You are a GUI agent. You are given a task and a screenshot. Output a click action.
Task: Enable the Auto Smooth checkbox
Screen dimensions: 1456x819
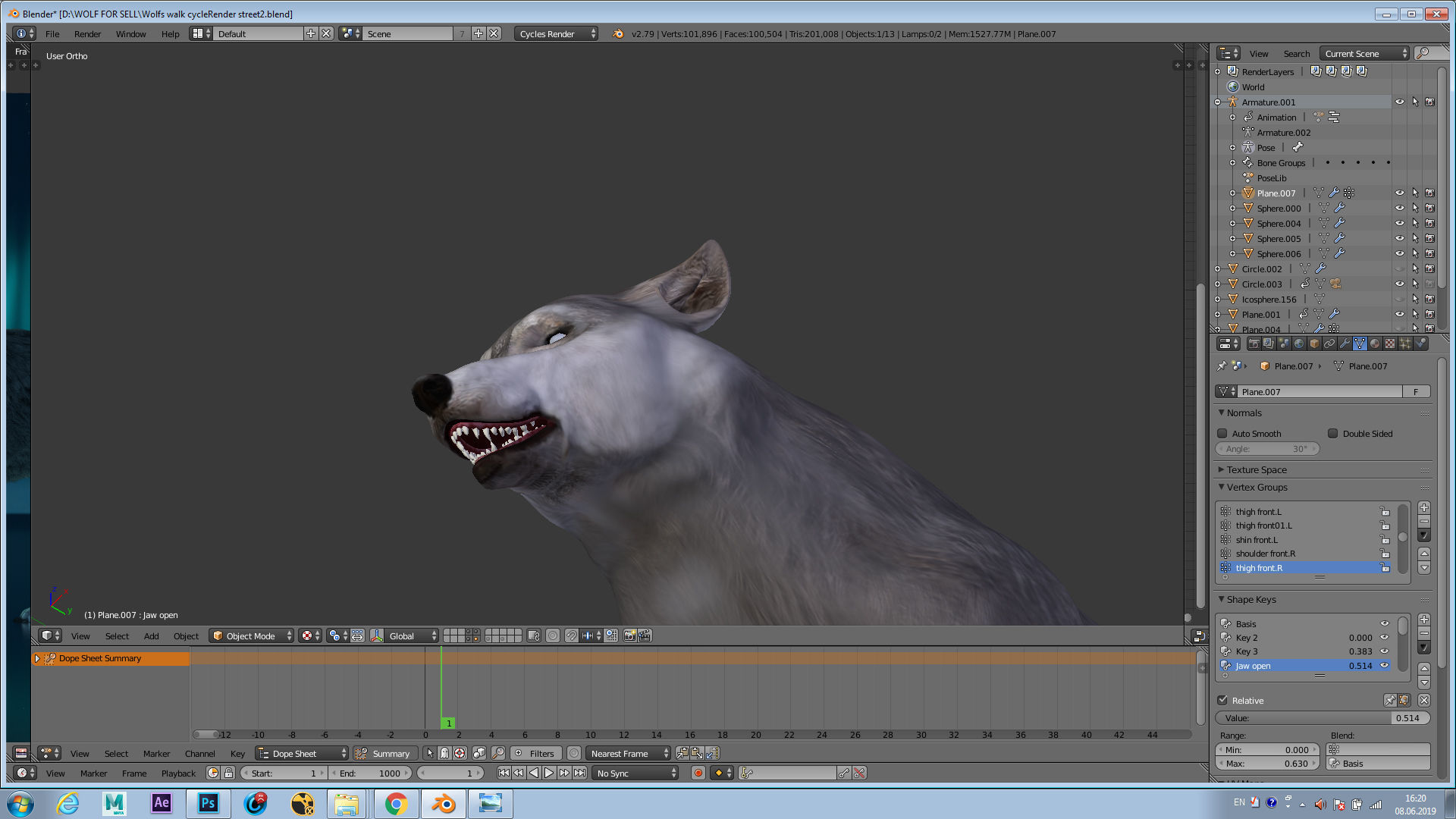tap(1222, 434)
